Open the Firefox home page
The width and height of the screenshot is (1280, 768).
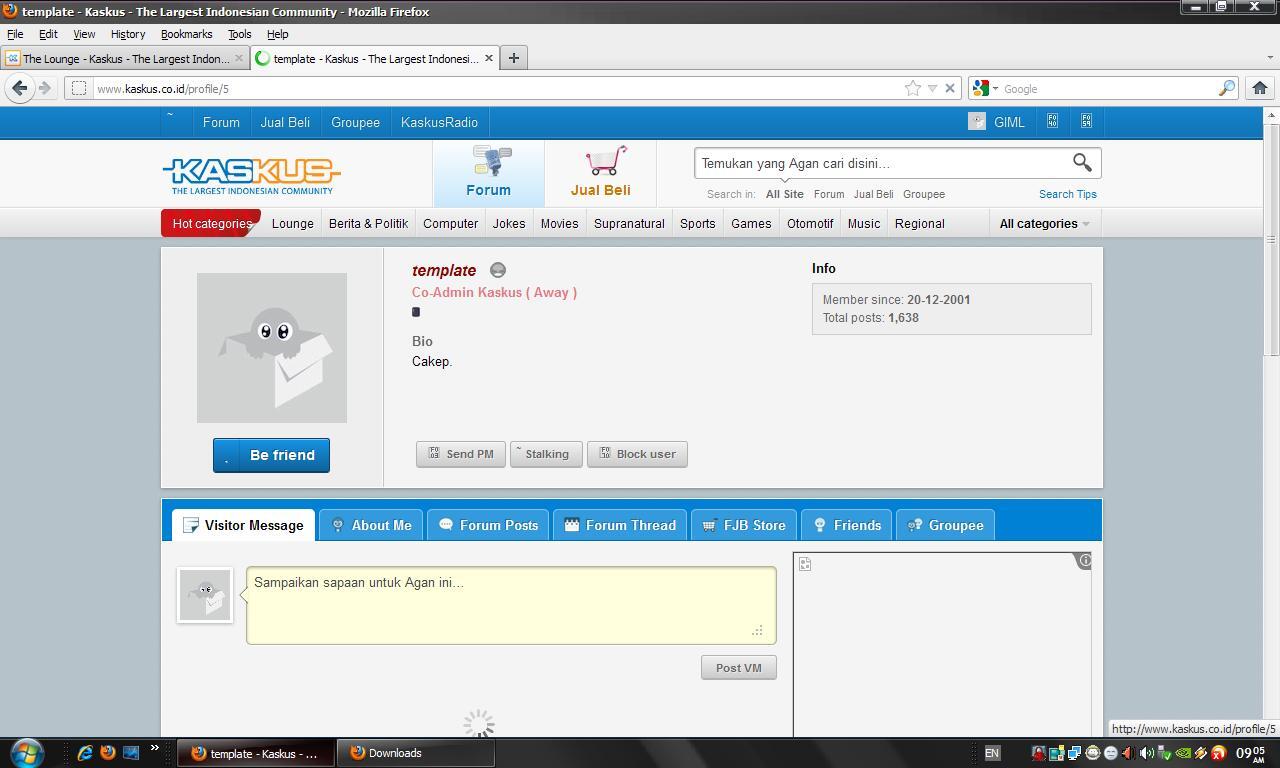1260,88
